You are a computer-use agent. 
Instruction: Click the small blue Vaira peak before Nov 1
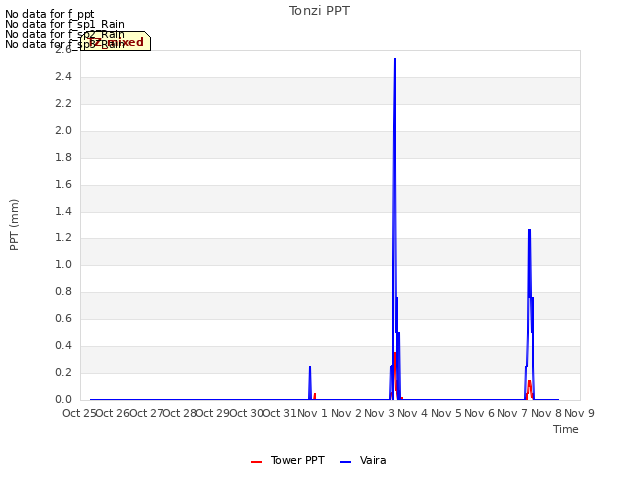coord(310,367)
